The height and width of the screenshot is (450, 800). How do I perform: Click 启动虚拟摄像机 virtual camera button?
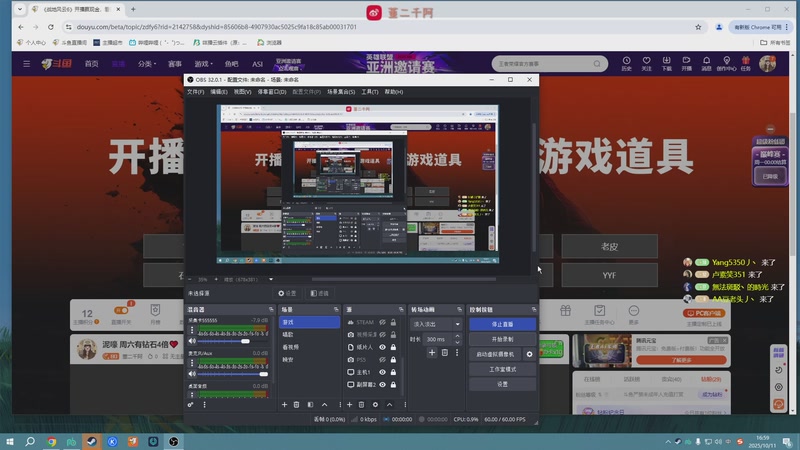coord(495,354)
